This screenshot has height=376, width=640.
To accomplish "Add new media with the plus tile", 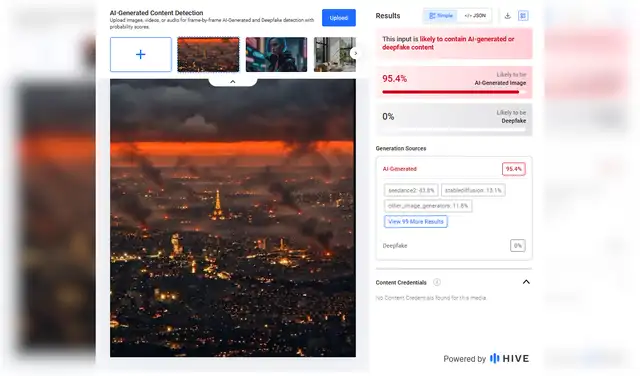I will click(141, 54).
